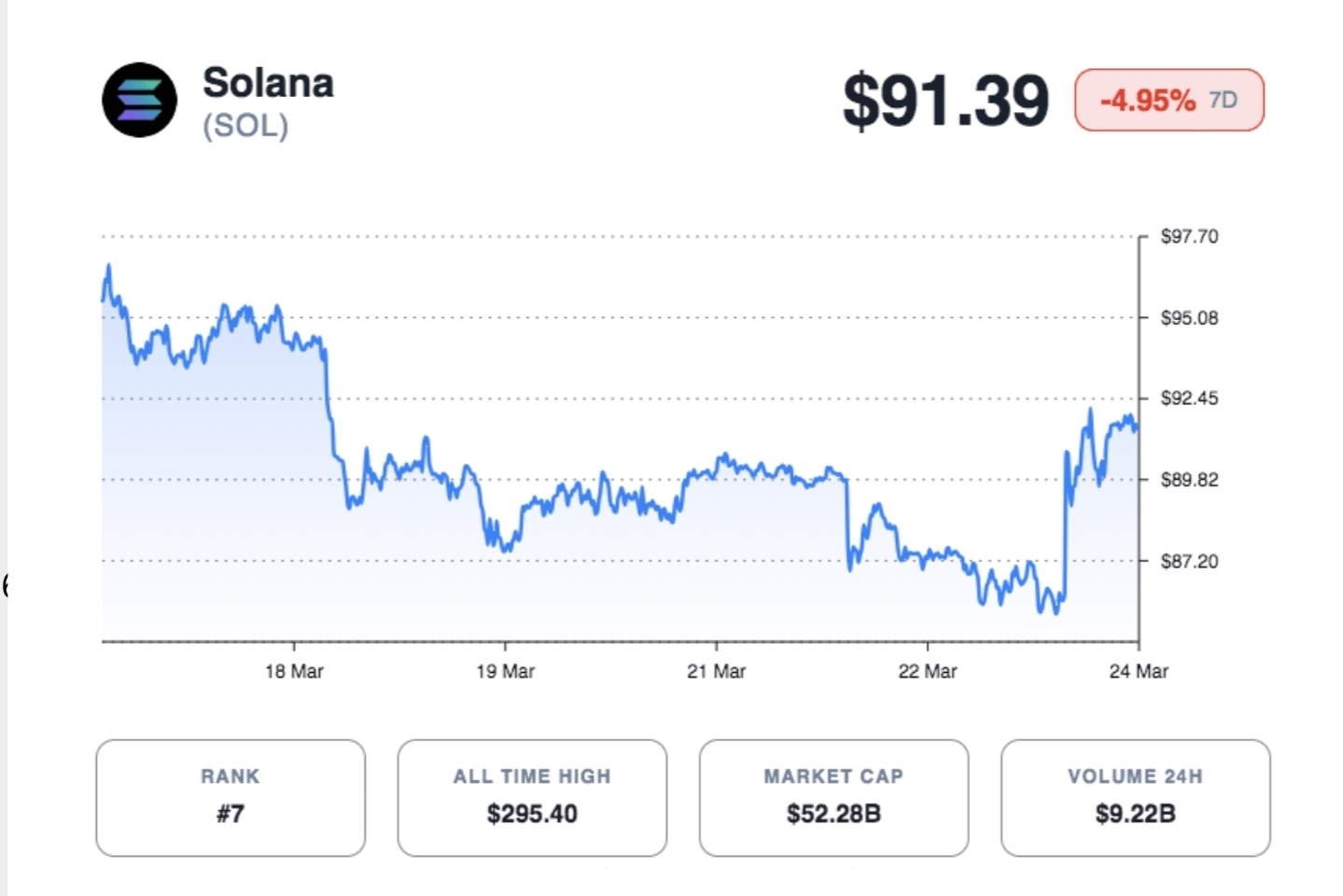Click the (SOL) ticker symbol
This screenshot has width=1343, height=896.
(x=245, y=126)
